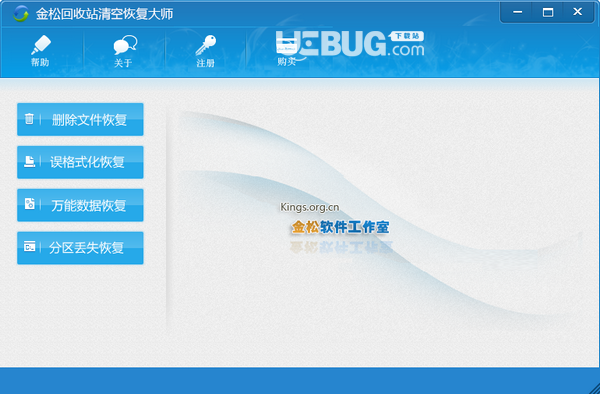The image size is (600, 394).
Task: Click the 金松软件工作室 studio logo
Action: 340,227
